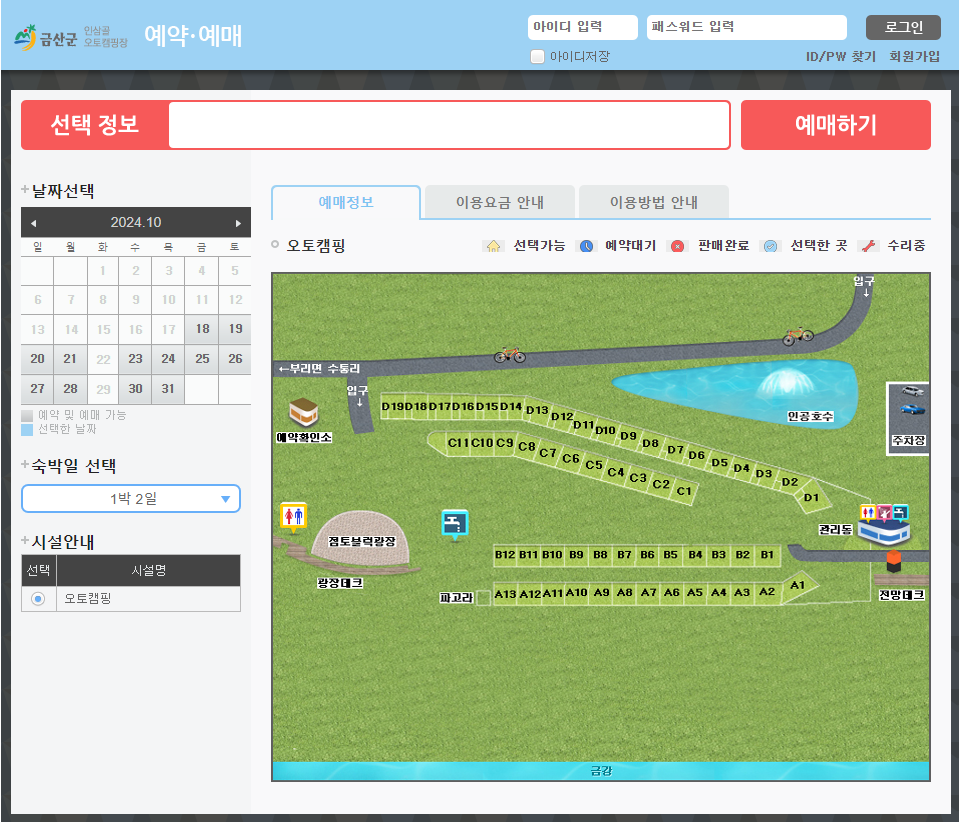Select campsite C6 on the map
Screen dimensions: 959x822
pos(570,458)
